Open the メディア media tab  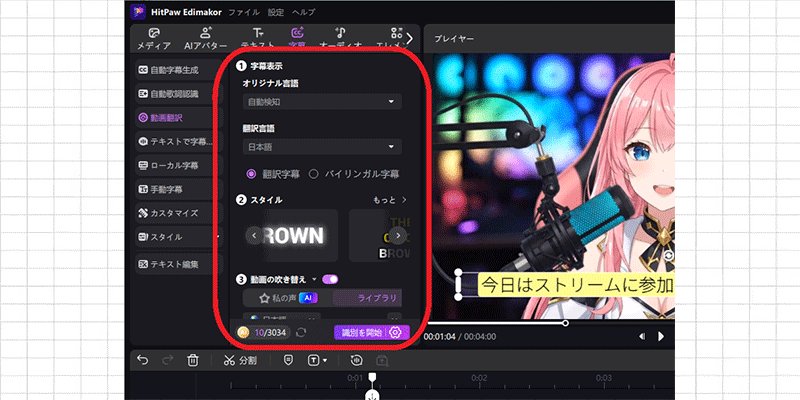pyautogui.click(x=154, y=39)
